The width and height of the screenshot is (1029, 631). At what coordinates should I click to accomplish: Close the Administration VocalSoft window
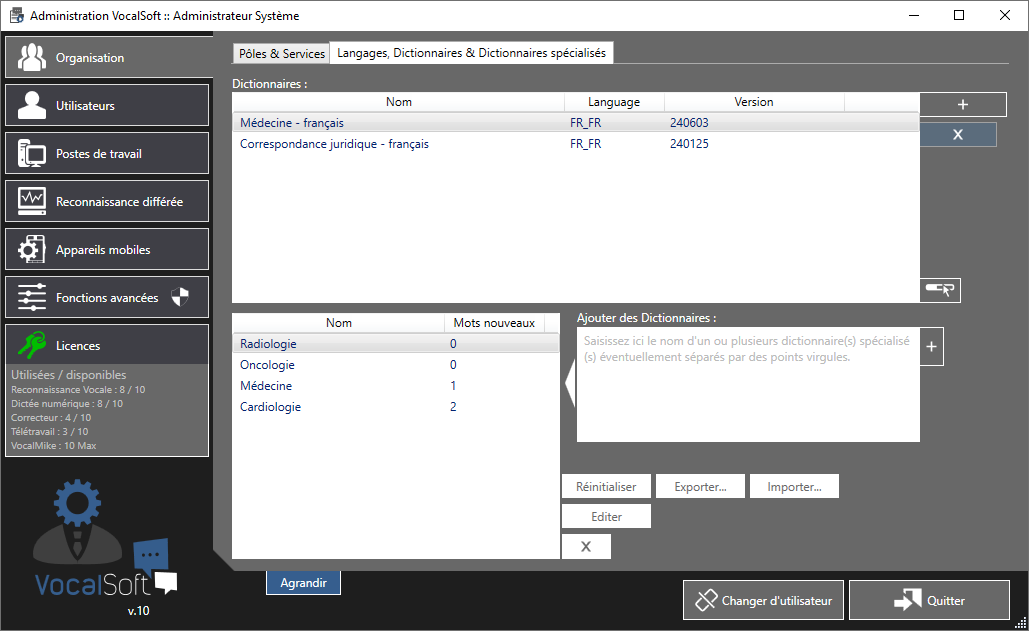pos(1005,15)
